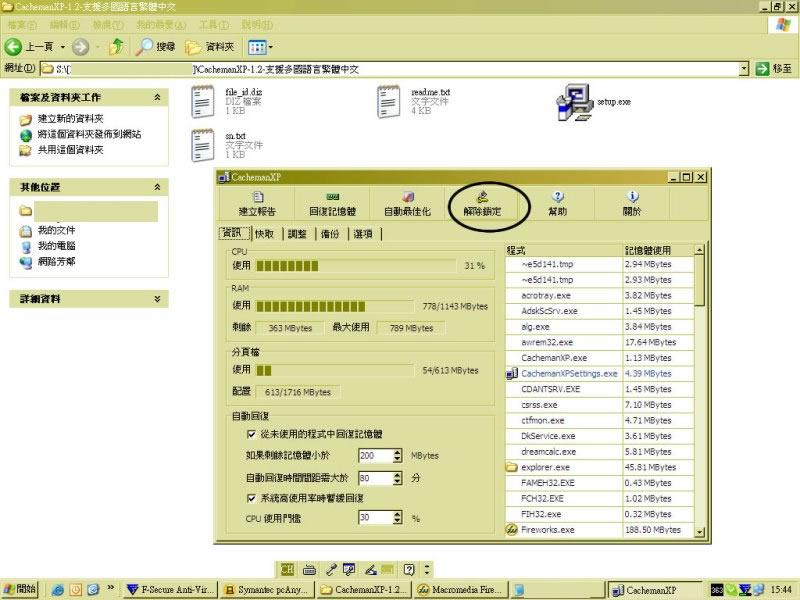Click 共用這個資料夾 share folder task
Screen dimensions: 800x600
(x=70, y=150)
